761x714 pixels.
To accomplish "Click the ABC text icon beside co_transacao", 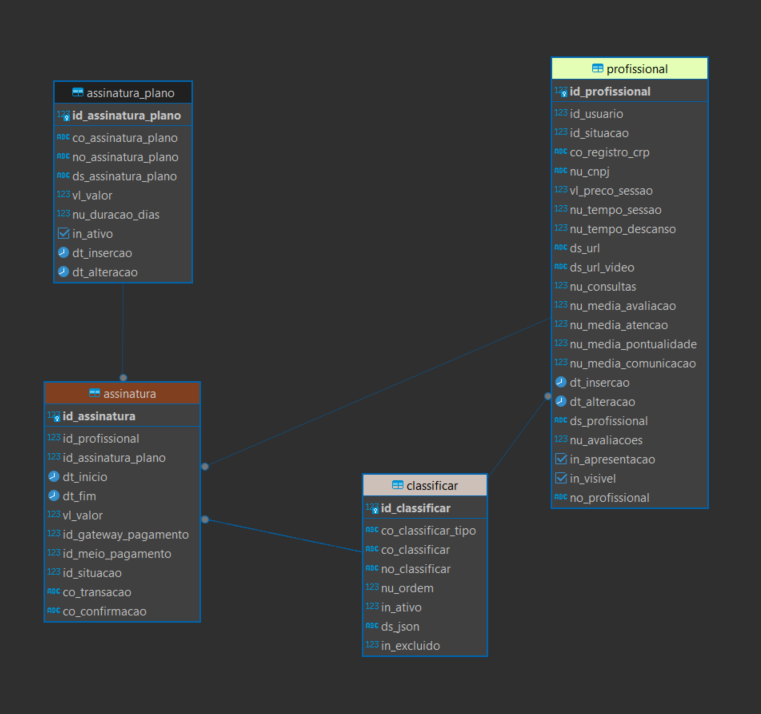I will coord(54,592).
